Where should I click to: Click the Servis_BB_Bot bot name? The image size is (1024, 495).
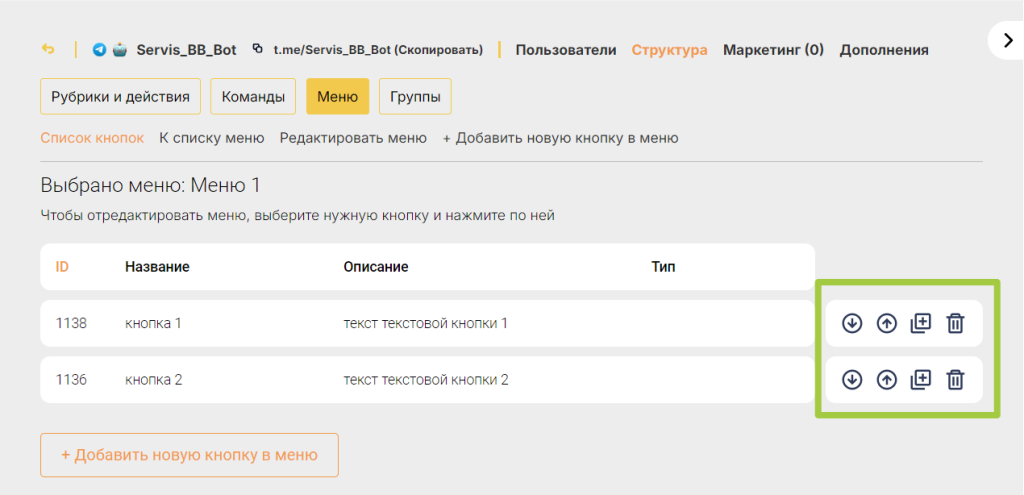pyautogui.click(x=186, y=50)
